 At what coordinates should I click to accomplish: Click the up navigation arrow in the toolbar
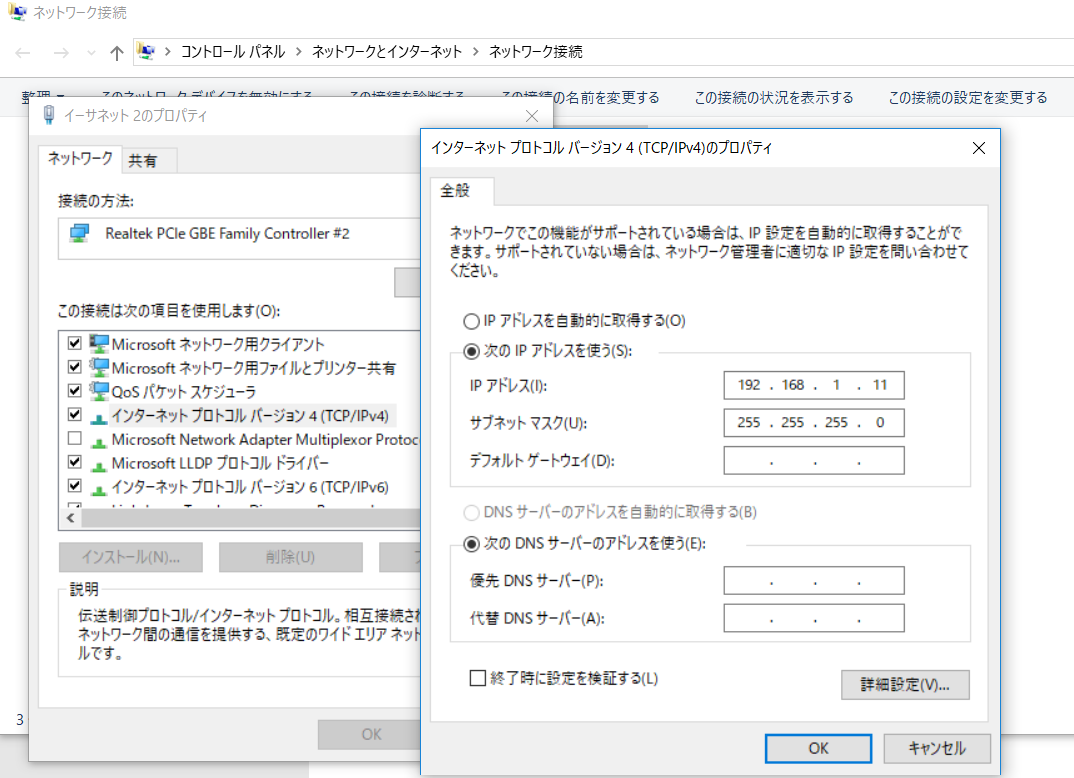pyautogui.click(x=116, y=51)
